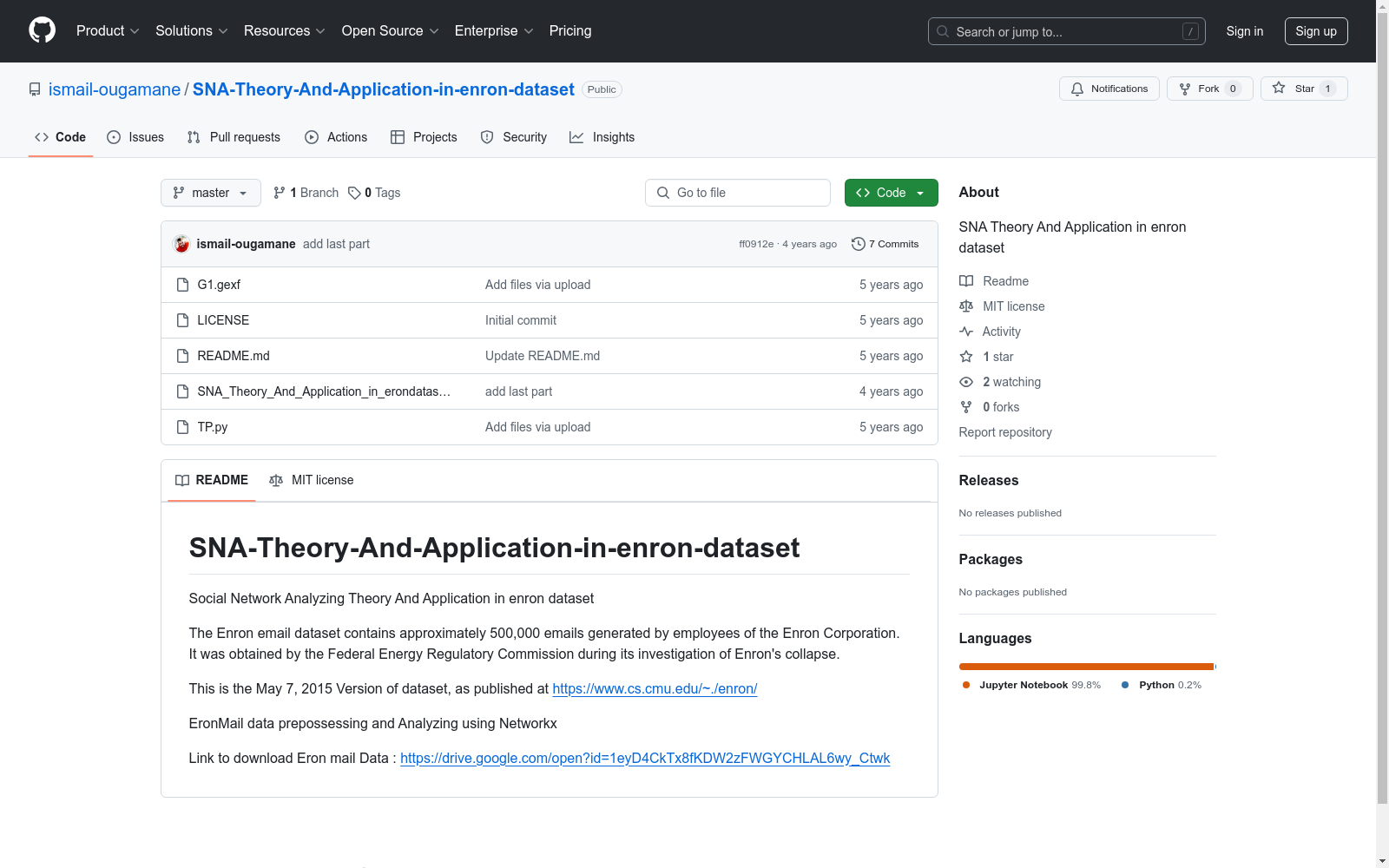Open the LICENSE file
This screenshot has height=868, width=1389.
(x=223, y=320)
